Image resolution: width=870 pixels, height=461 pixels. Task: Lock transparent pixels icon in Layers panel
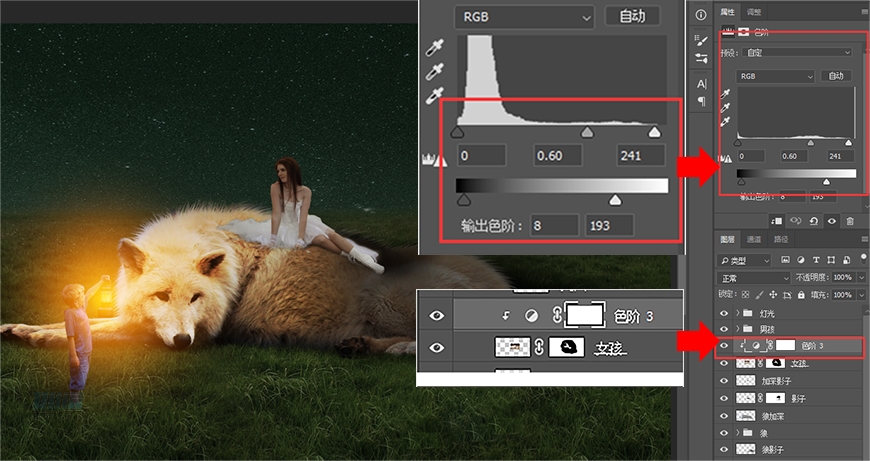(x=745, y=295)
